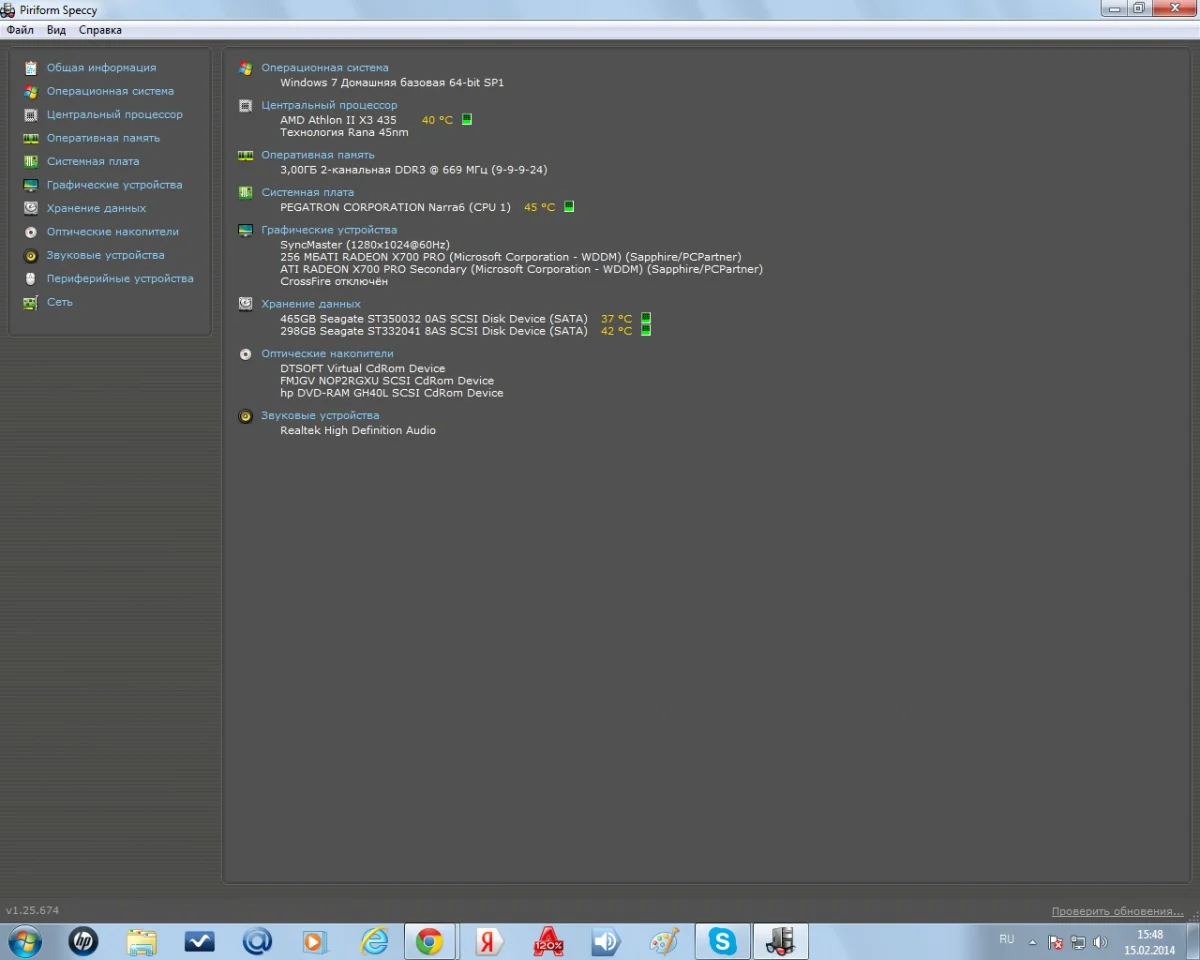Open the Оптические накопители heading in the summary panel
The height and width of the screenshot is (960, 1200).
pyautogui.click(x=327, y=354)
